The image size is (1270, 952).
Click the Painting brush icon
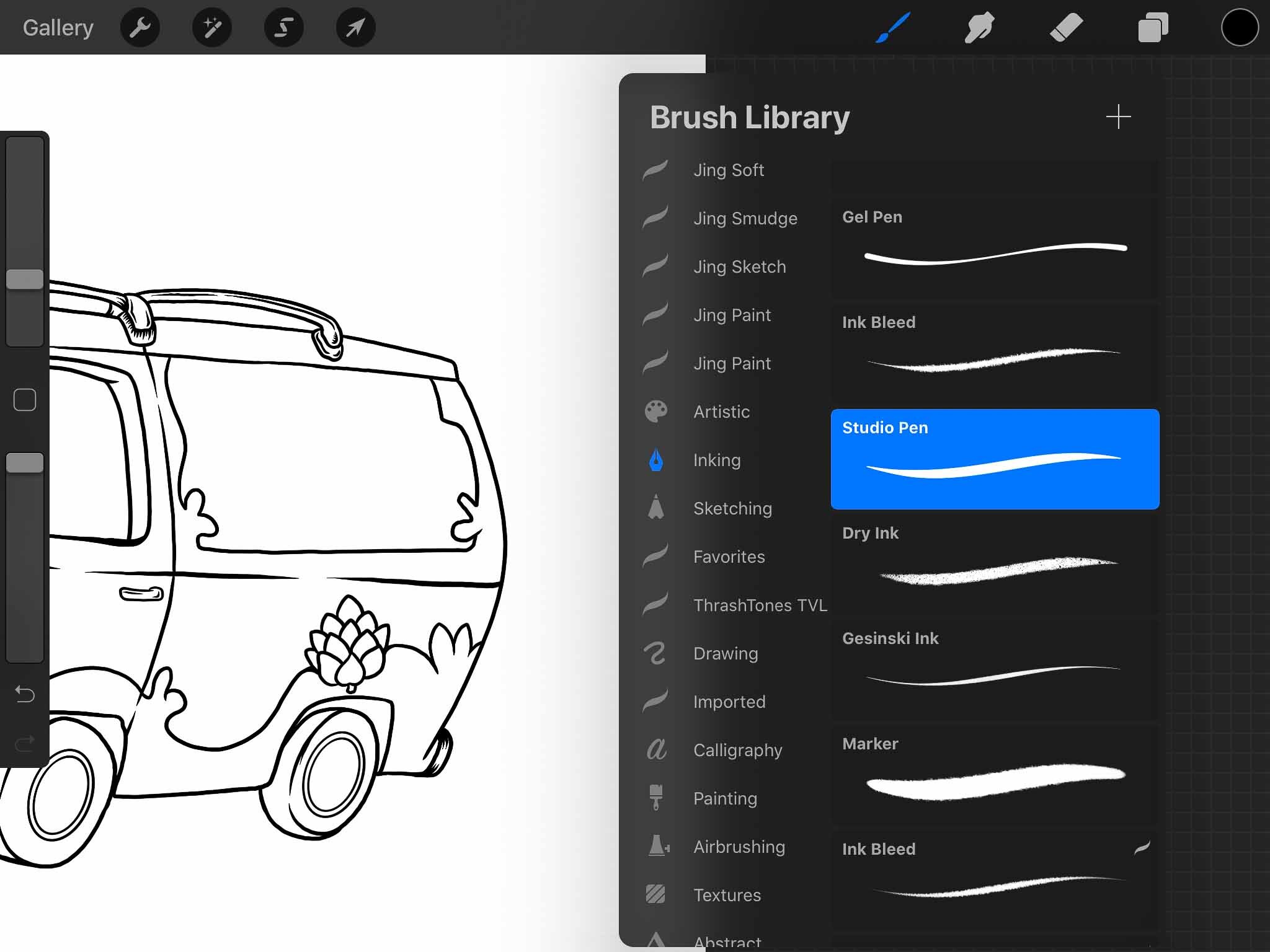click(x=656, y=797)
